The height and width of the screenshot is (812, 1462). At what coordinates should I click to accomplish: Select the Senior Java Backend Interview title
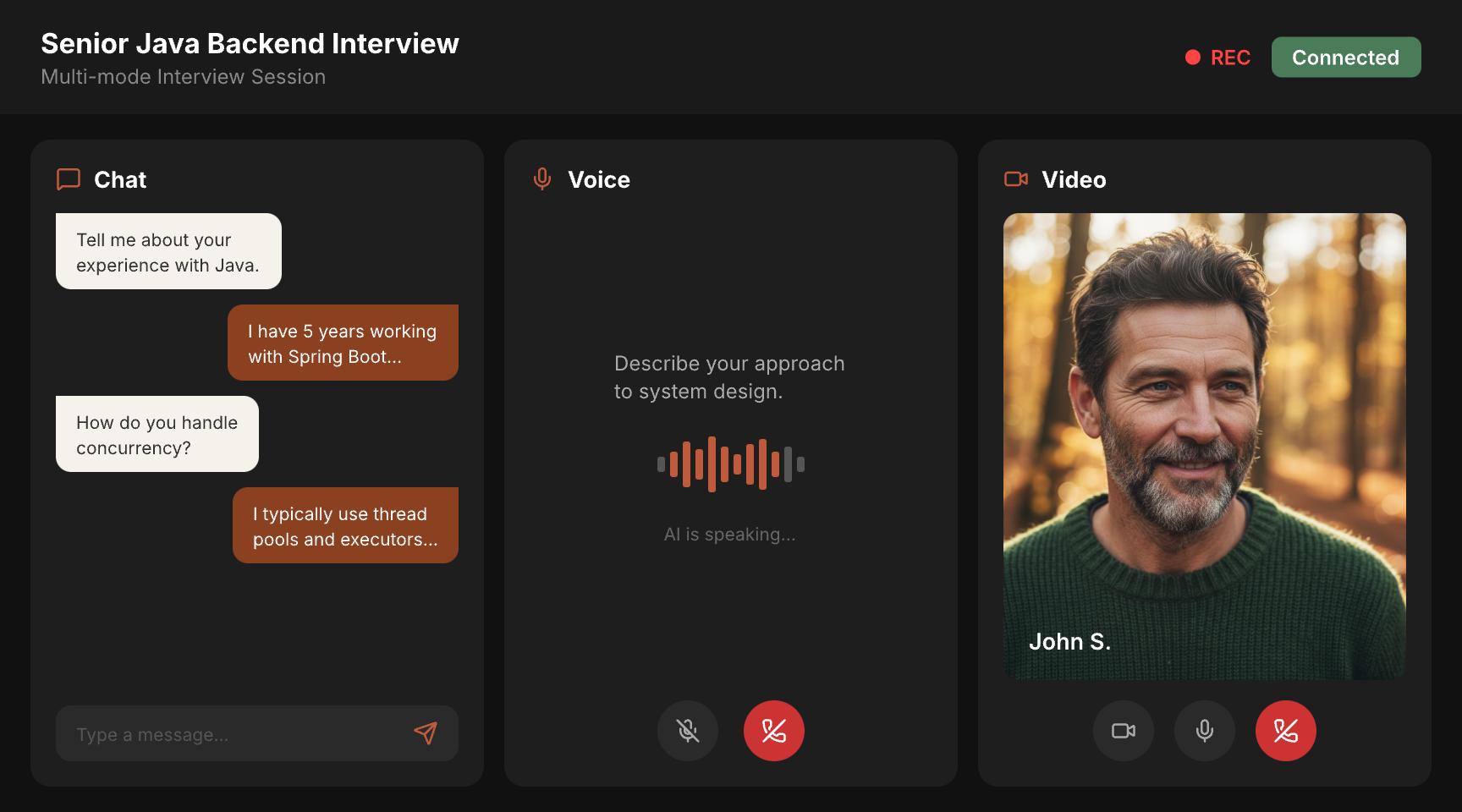click(x=249, y=43)
